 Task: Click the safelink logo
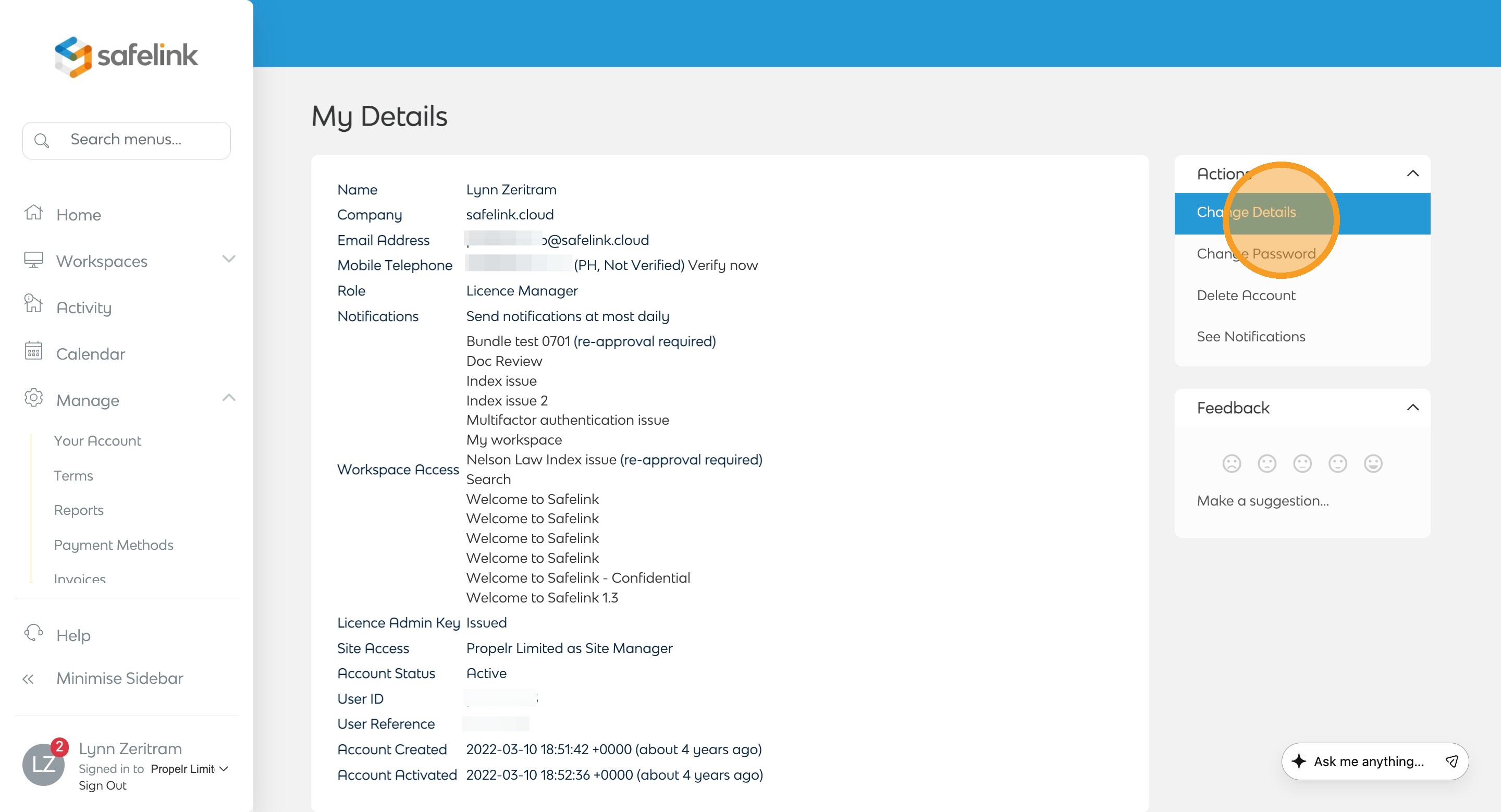[126, 56]
